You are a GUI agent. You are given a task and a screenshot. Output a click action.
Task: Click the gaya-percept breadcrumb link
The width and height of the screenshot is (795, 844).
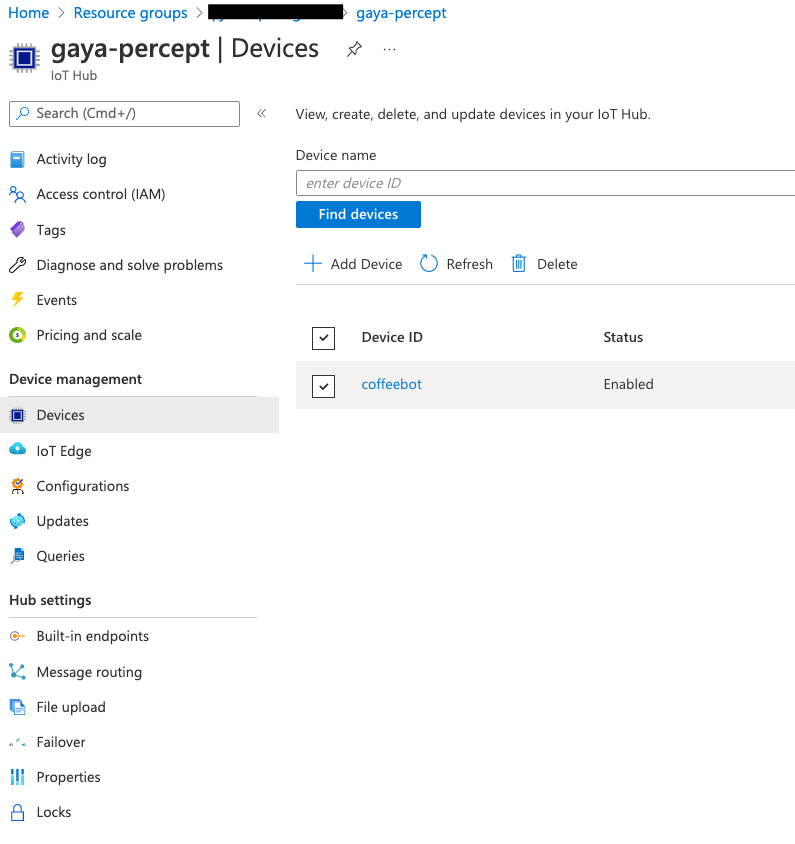401,13
